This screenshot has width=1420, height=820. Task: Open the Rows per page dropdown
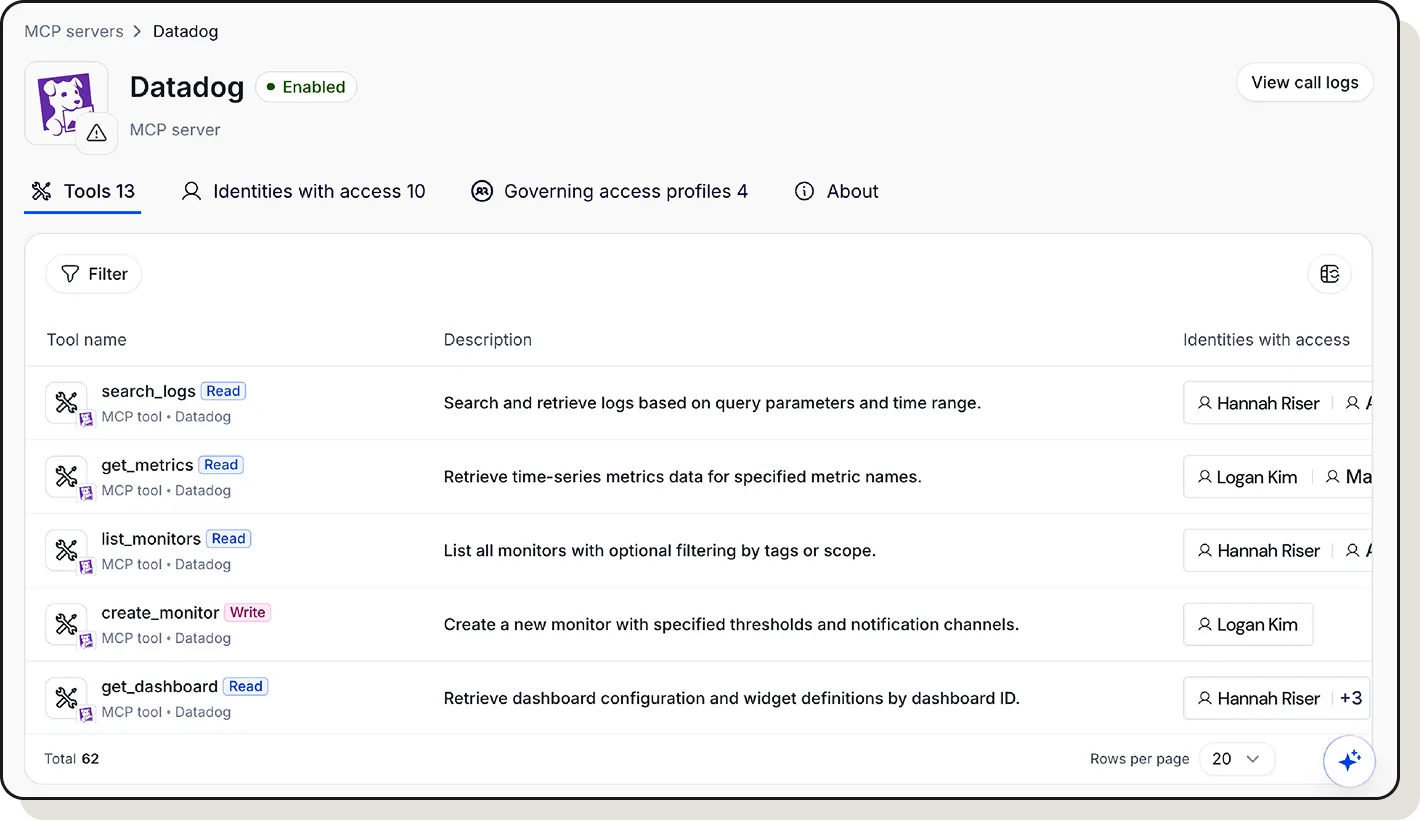coord(1237,759)
